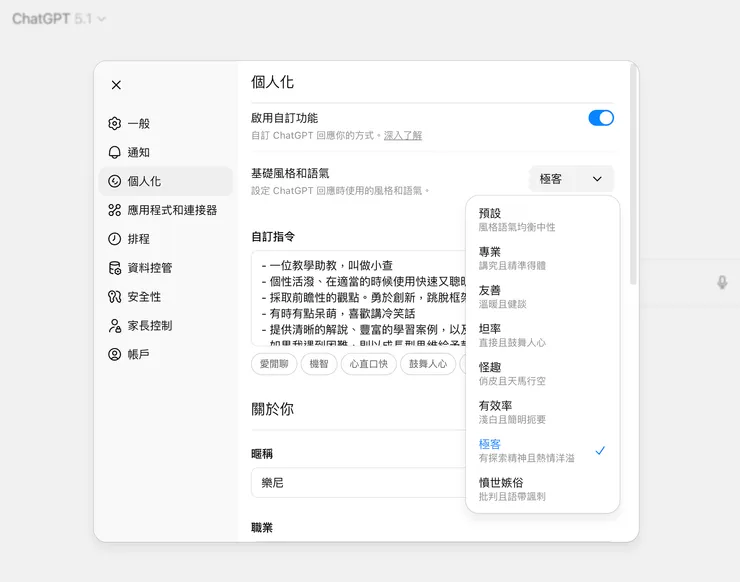Viewport: 740px width, 582px height.
Task: Open the 家長控制 settings tab
Action: coord(166,326)
